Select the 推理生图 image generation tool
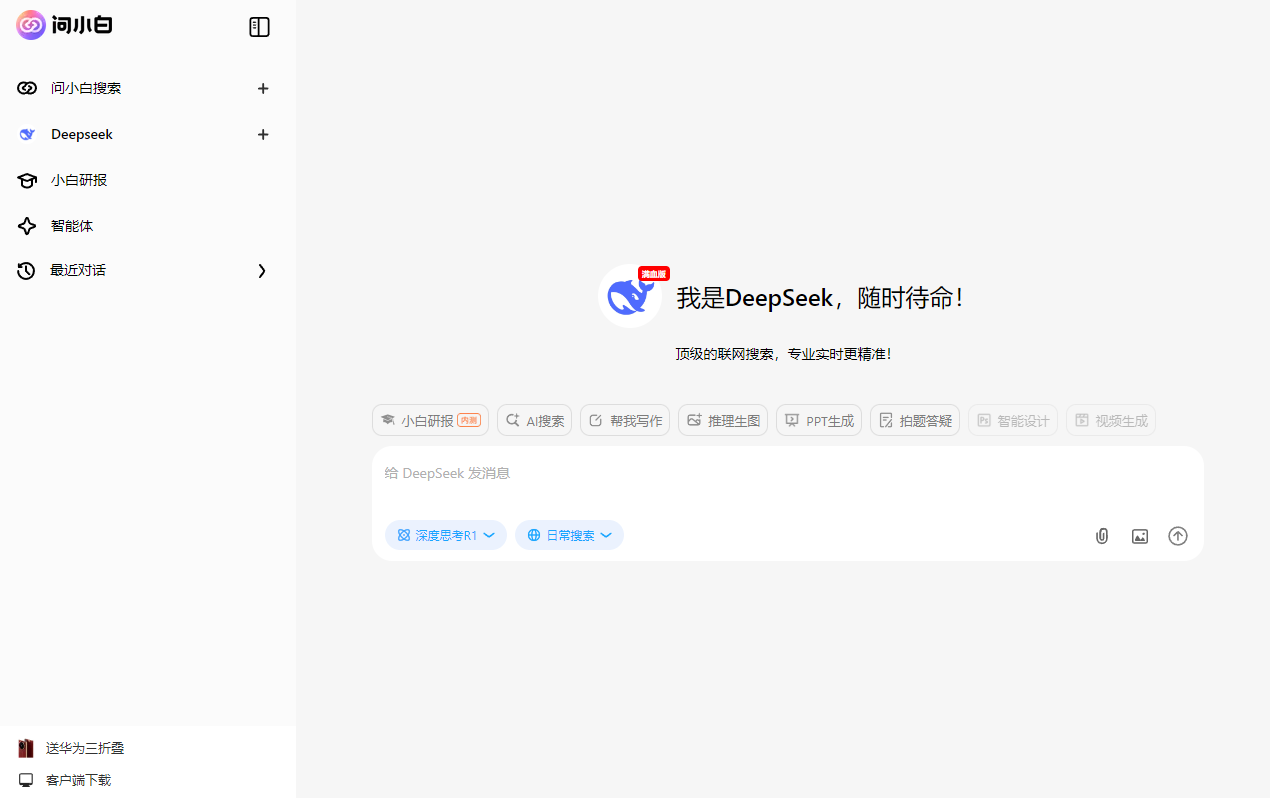 [723, 420]
